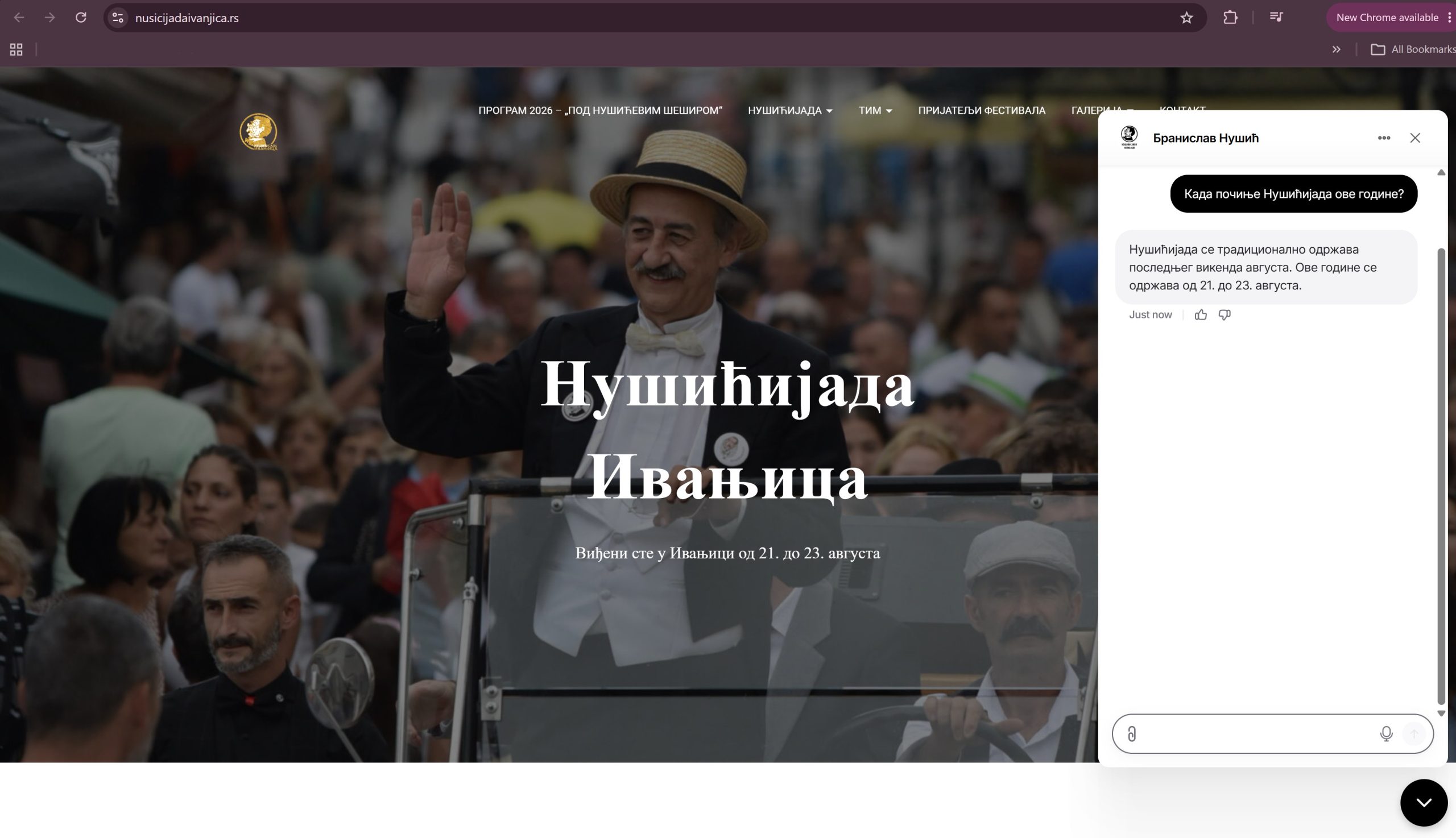Expand the ТИМ dropdown menu
Image resolution: width=1456 pixels, height=838 pixels.
tap(875, 110)
